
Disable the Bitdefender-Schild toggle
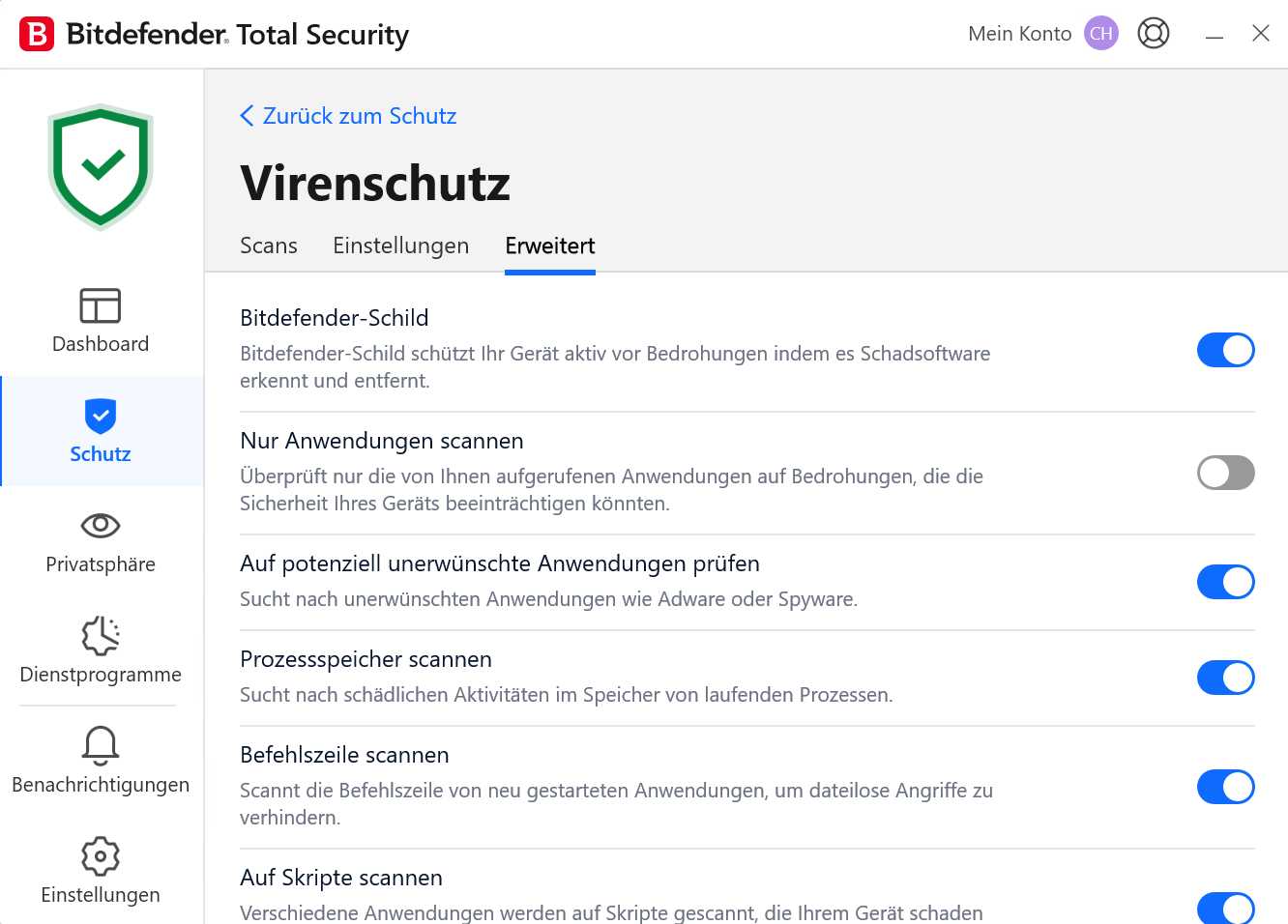[x=1225, y=350]
